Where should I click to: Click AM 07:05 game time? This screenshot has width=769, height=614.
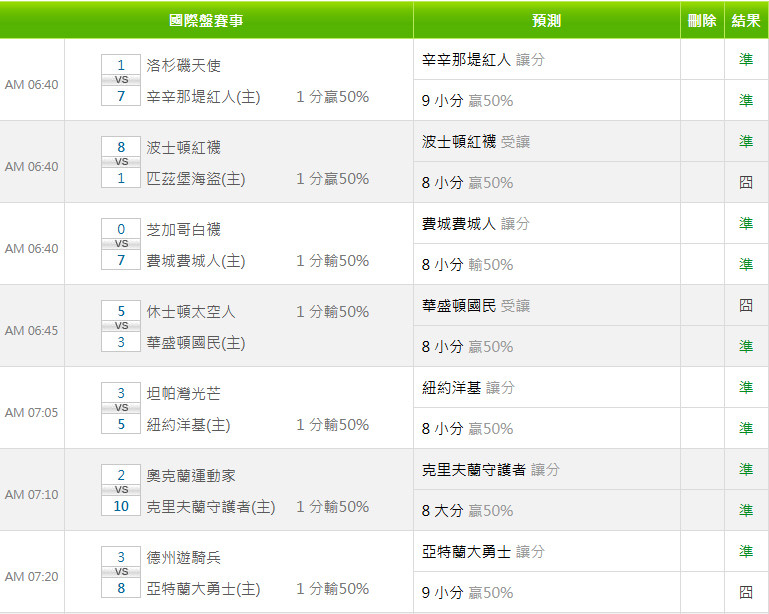click(31, 412)
